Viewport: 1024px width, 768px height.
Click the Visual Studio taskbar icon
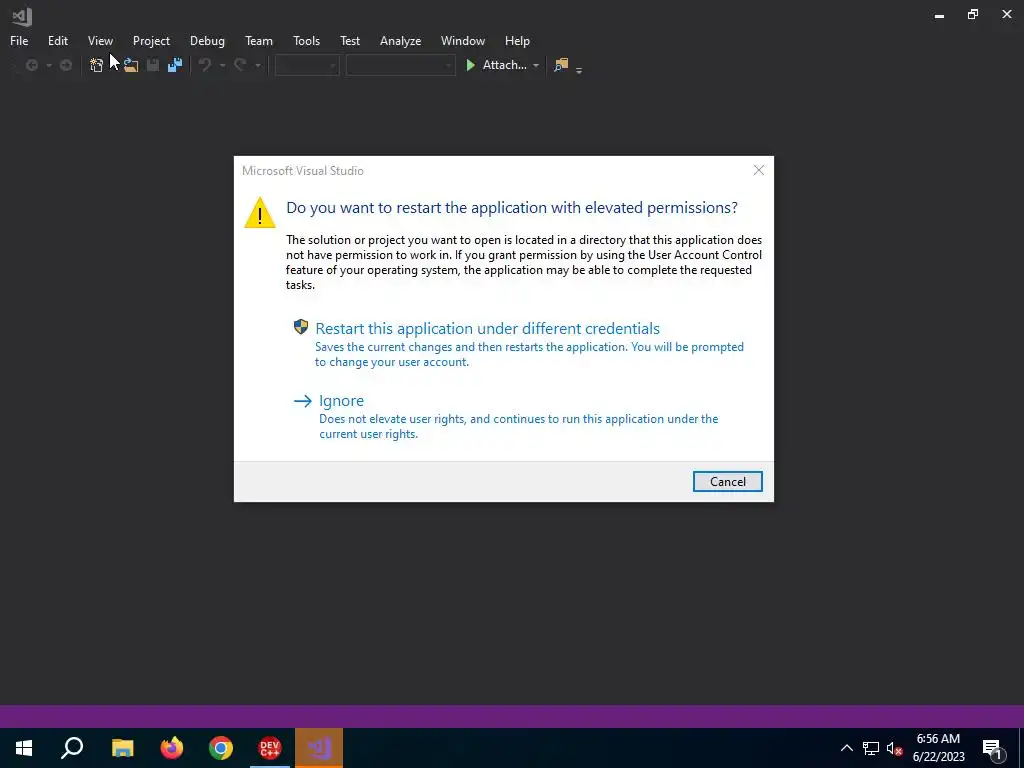[x=319, y=748]
